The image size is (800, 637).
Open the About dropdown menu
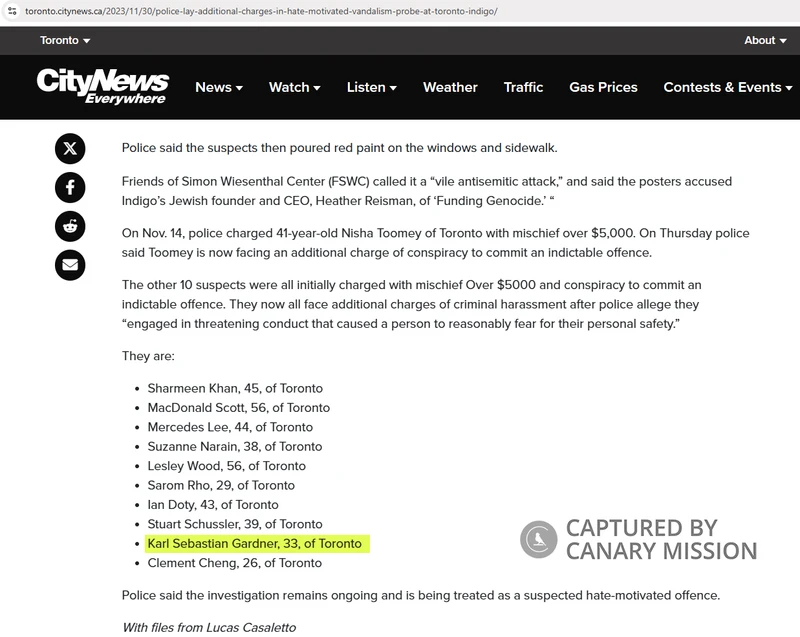pos(766,40)
